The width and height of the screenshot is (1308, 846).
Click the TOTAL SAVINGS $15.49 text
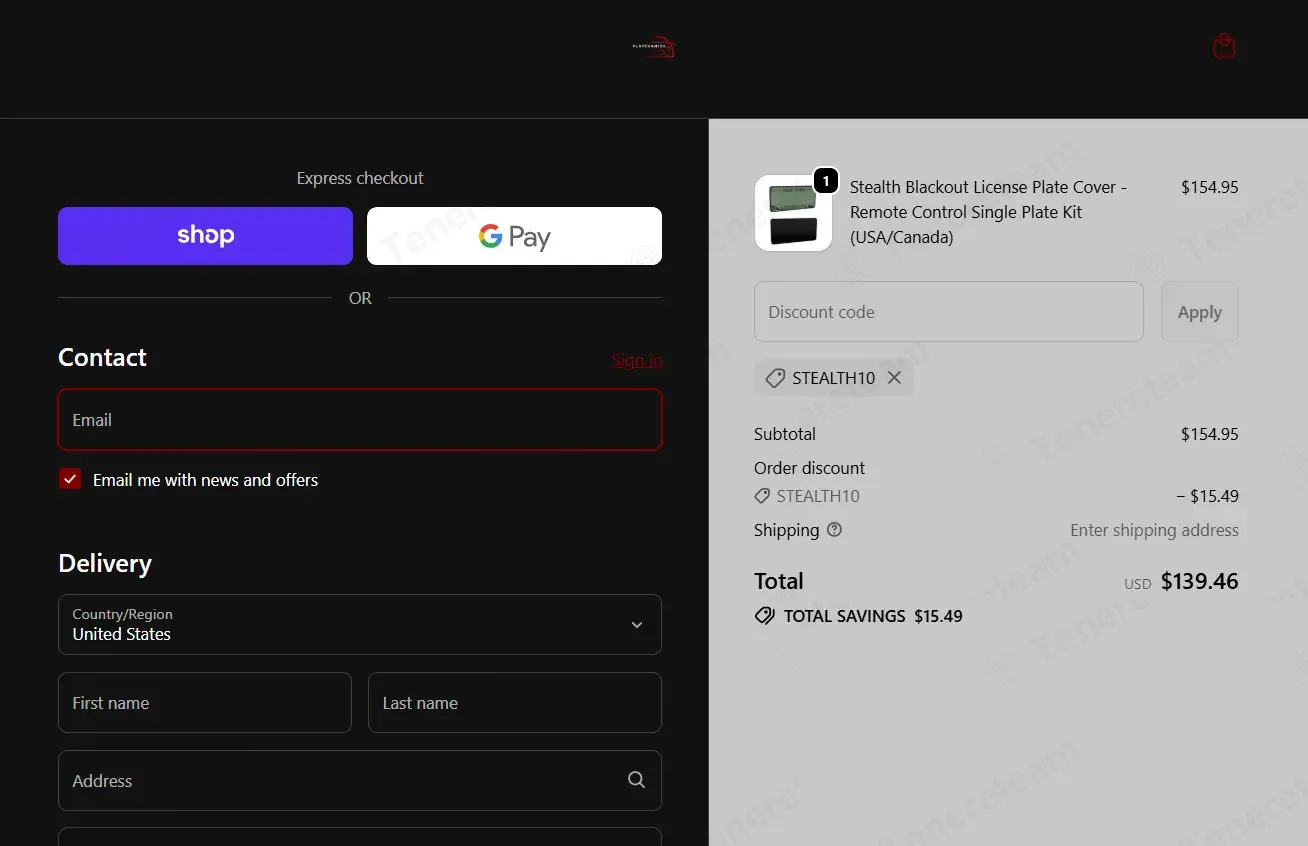(x=873, y=616)
